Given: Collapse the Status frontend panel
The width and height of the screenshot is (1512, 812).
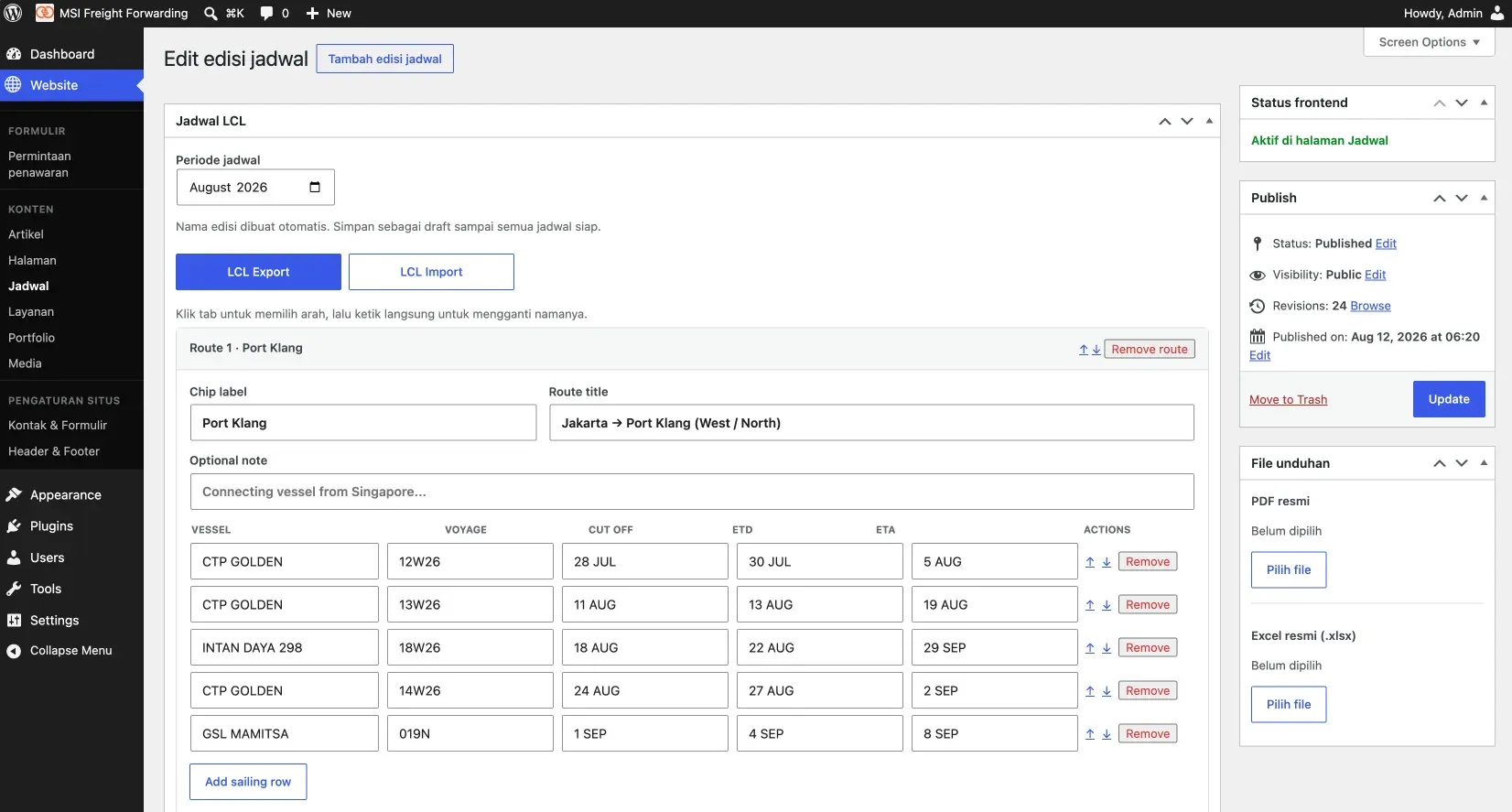Looking at the screenshot, I should click(1484, 103).
